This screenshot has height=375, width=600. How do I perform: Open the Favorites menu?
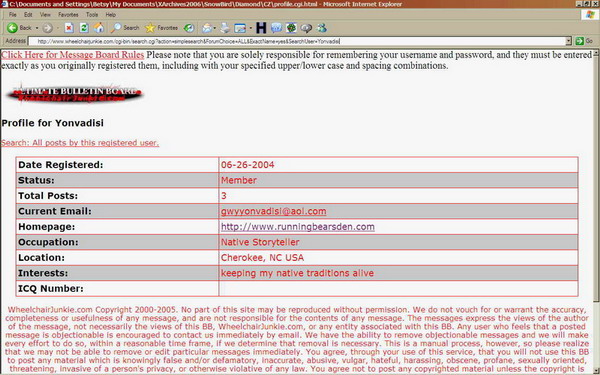pyautogui.click(x=68, y=15)
